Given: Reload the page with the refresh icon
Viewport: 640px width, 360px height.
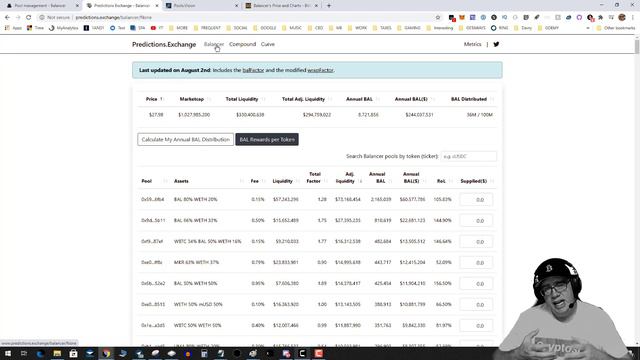Looking at the screenshot, I should tap(29, 18).
